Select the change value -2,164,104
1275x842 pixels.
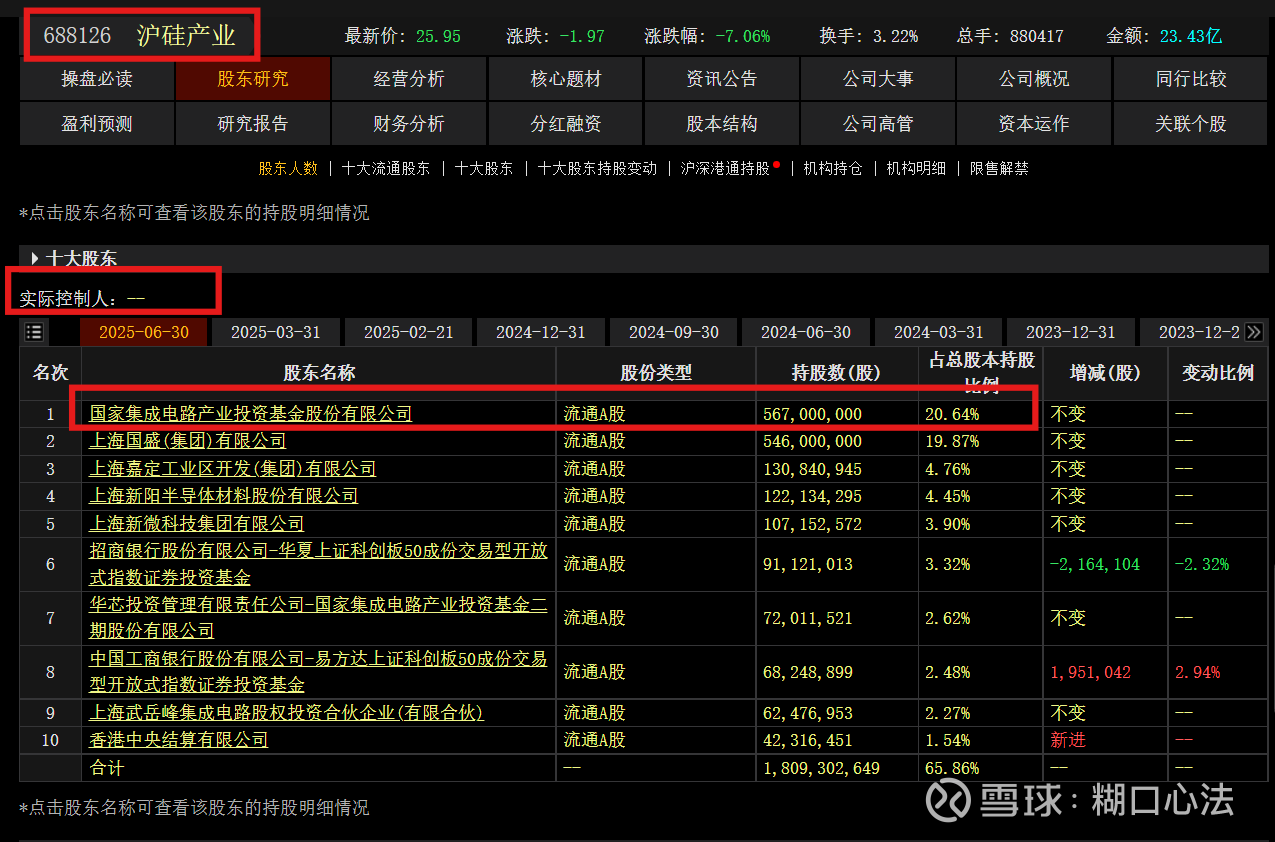coord(1095,564)
